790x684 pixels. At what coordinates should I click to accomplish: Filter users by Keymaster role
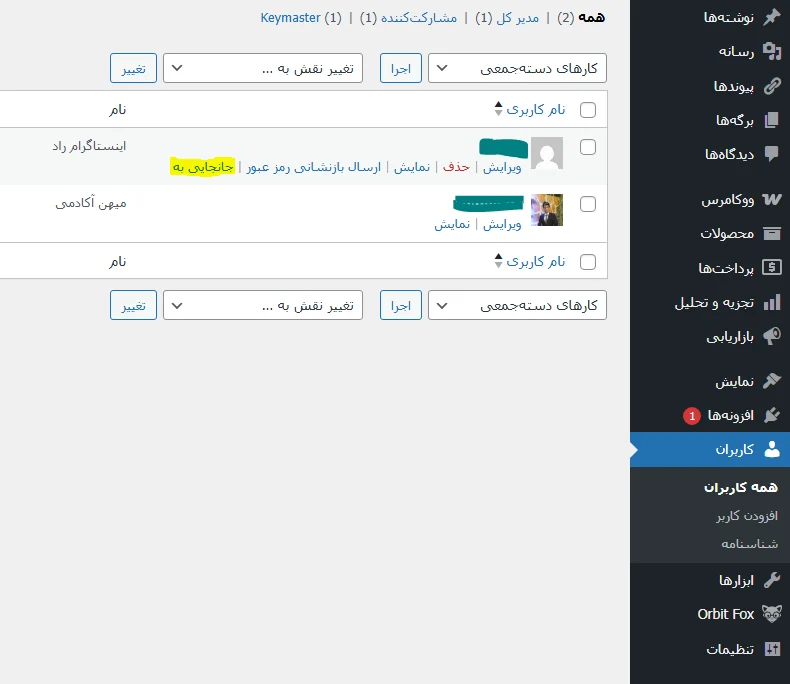pos(290,18)
